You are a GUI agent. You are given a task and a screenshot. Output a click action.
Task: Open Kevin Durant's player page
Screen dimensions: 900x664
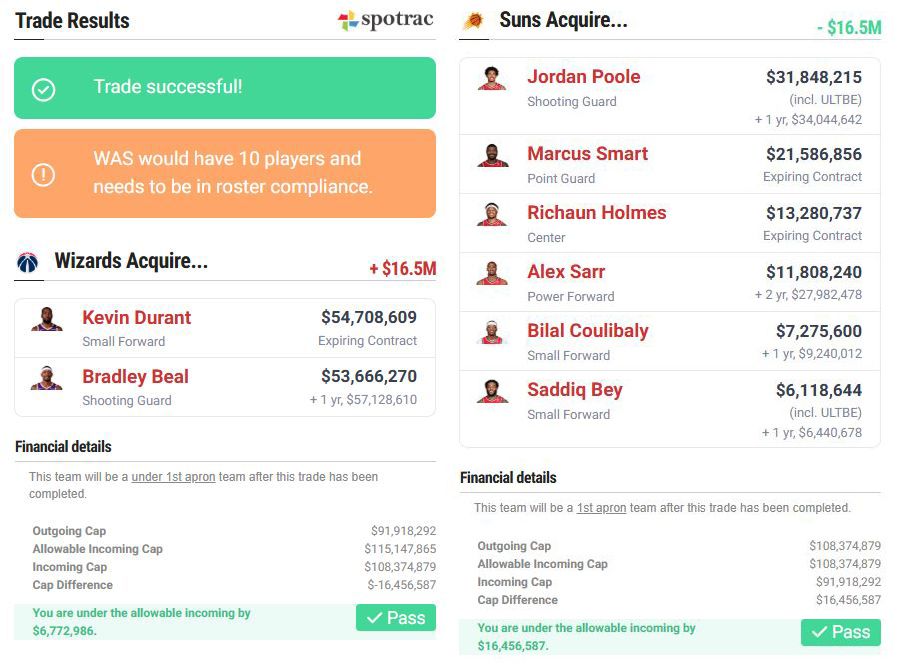pyautogui.click(x=136, y=318)
